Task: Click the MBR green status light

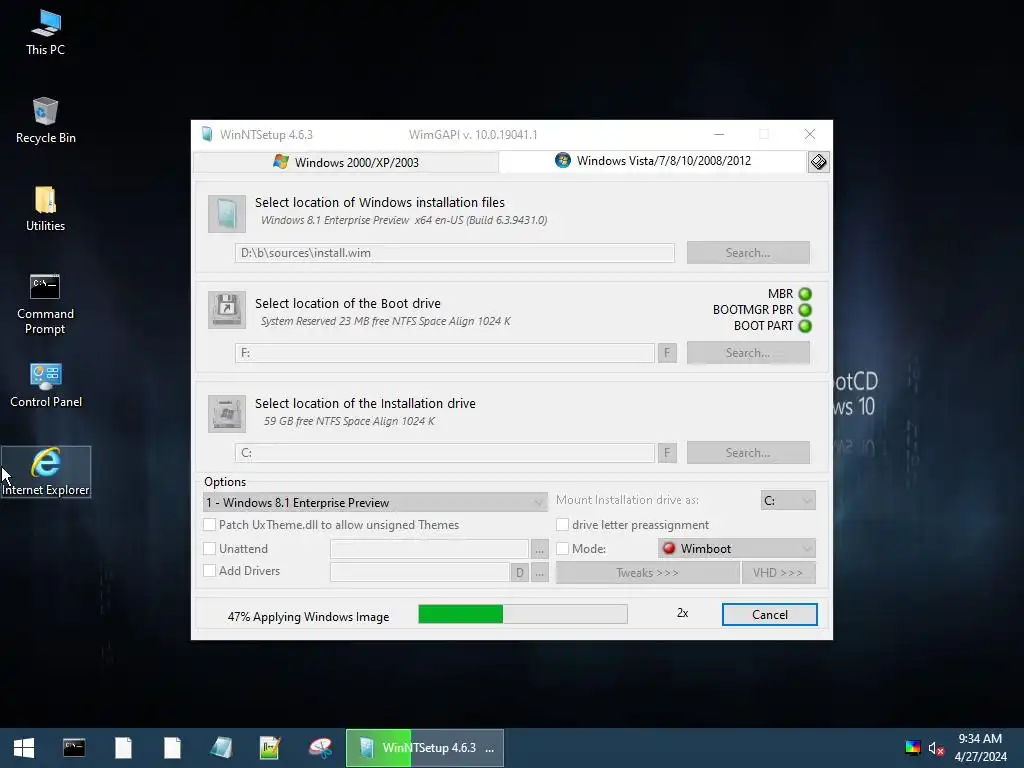Action: [x=805, y=294]
